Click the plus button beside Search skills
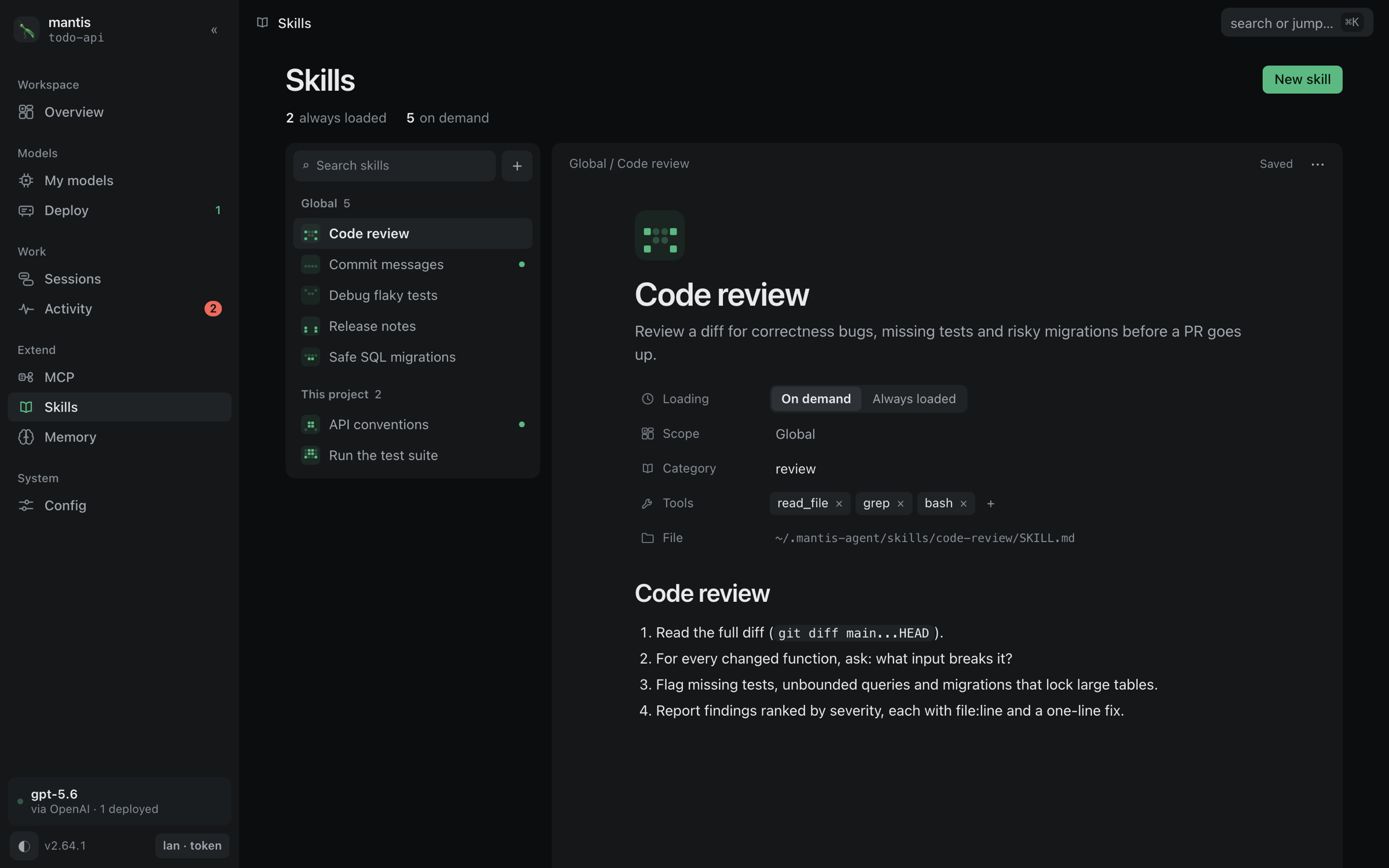Screen dimensions: 1389x868 click(x=517, y=165)
